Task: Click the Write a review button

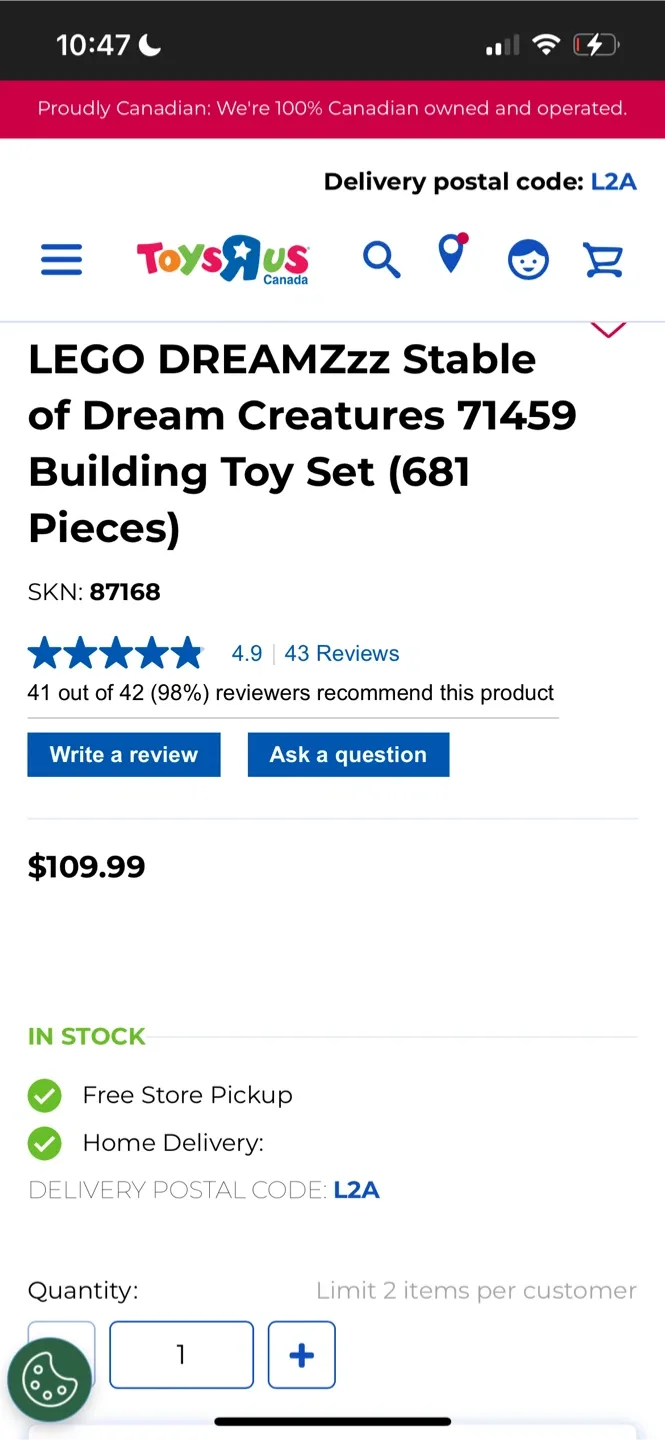Action: point(123,754)
